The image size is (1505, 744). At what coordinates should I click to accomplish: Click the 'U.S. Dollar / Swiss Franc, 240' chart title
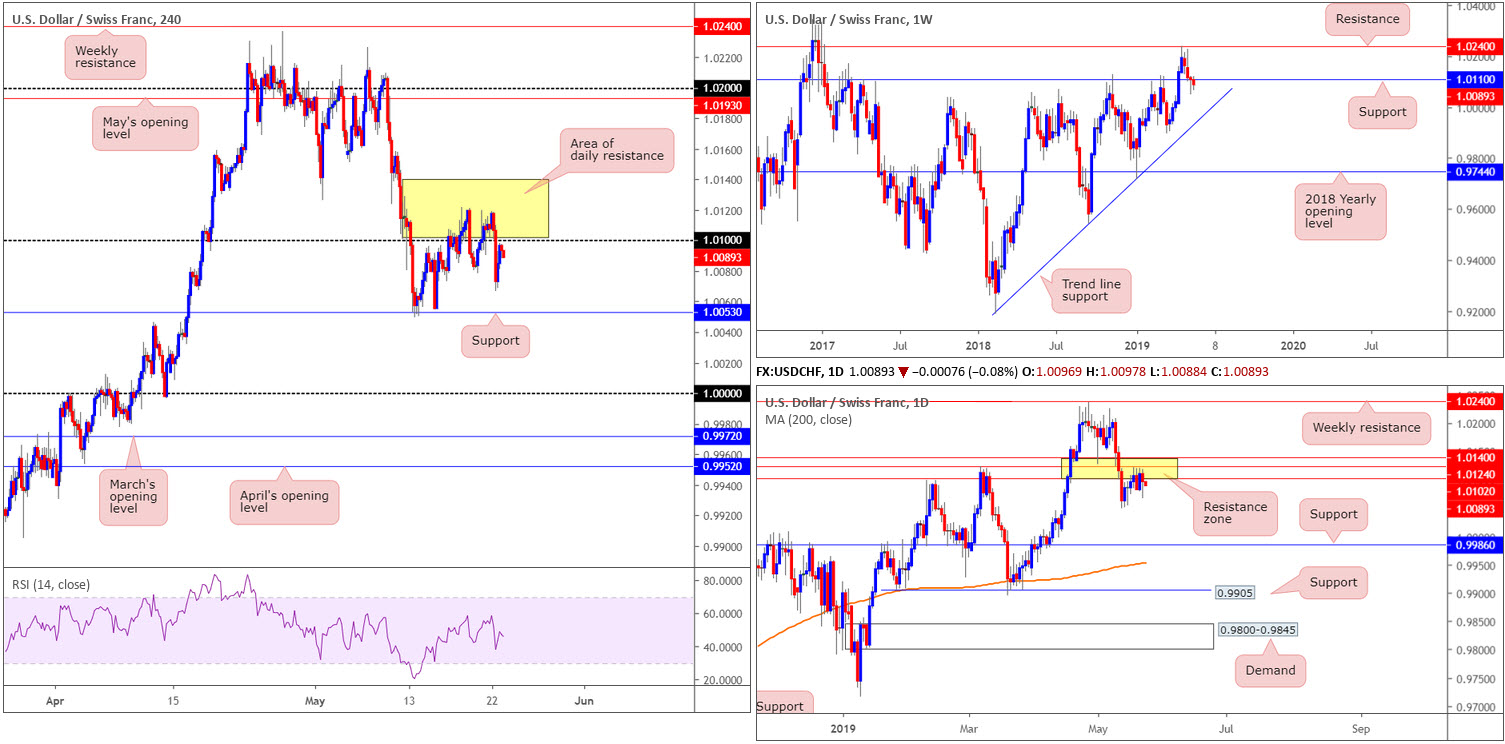[x=97, y=19]
